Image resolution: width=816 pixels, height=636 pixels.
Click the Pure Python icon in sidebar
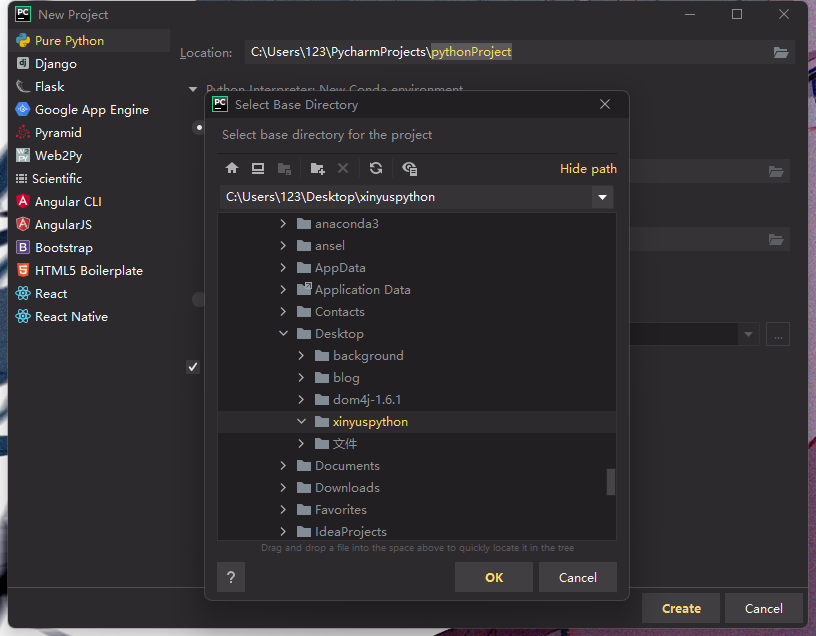pyautogui.click(x=23, y=40)
